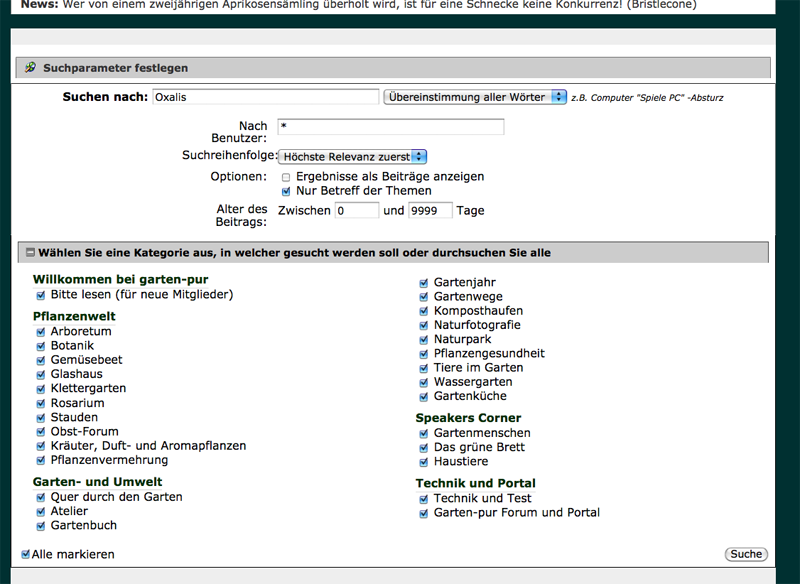Toggle the Alle markieren checkbox
The width and height of the screenshot is (800, 584).
pyautogui.click(x=26, y=554)
